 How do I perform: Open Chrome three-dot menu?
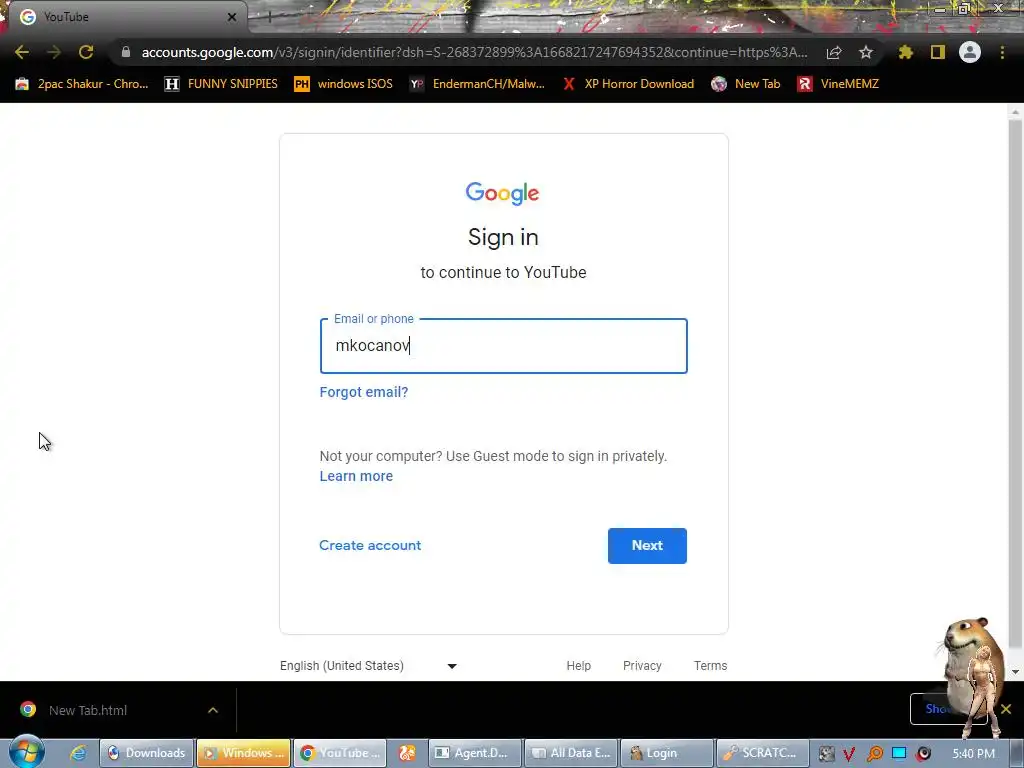[1002, 52]
